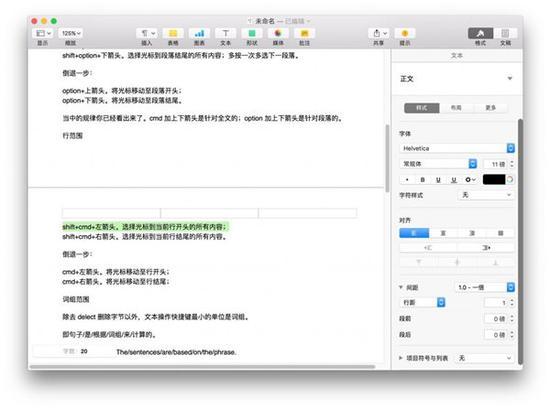Toggle underline text formatting

pos(438,180)
